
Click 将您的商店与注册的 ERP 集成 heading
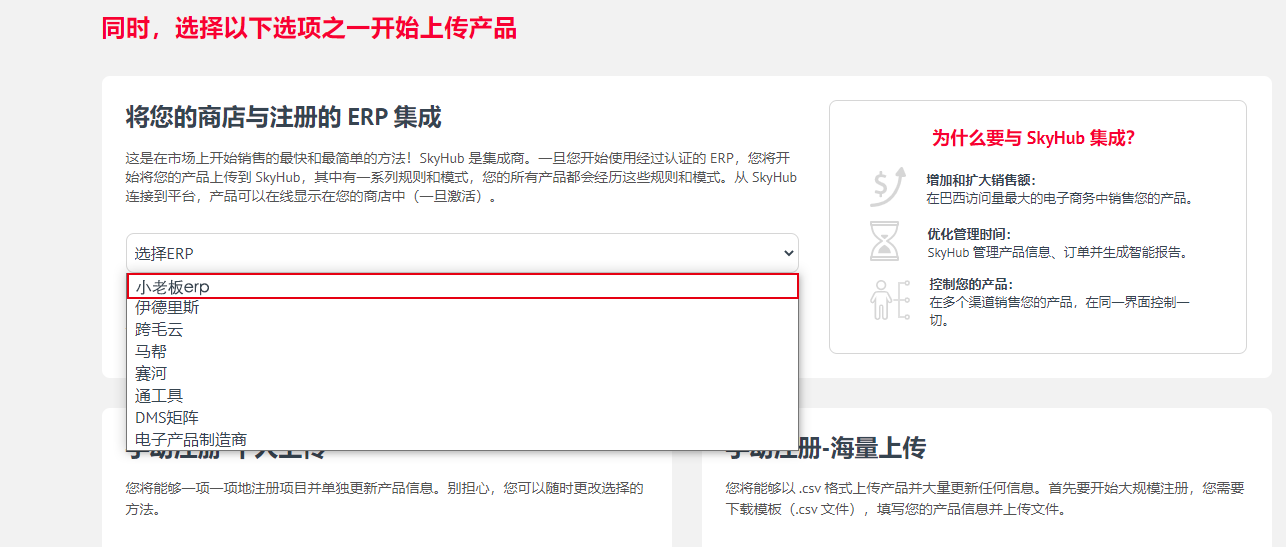point(283,117)
